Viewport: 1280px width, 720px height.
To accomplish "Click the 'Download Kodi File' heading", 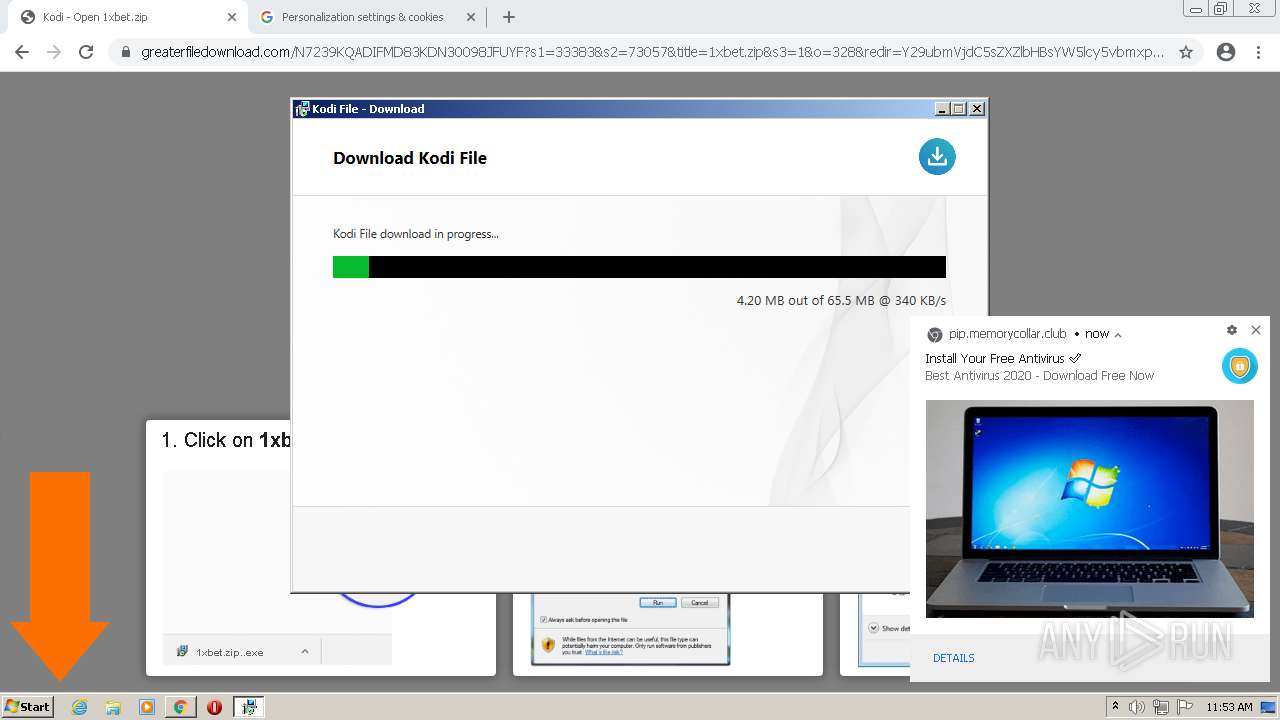I will (410, 158).
